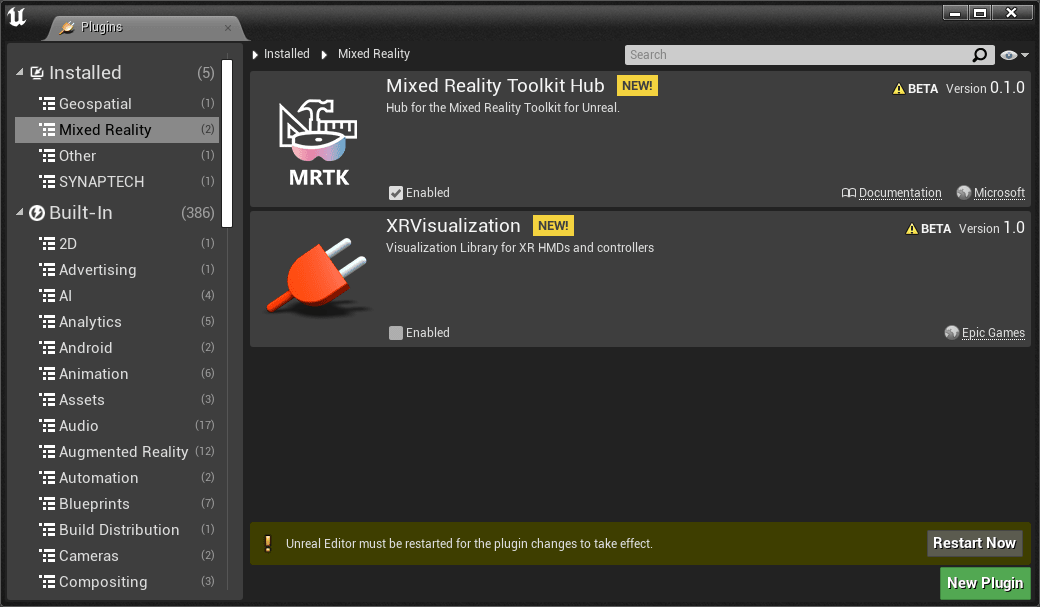The image size is (1040, 607).
Task: Click the Mixed Reality breadcrumb
Action: click(374, 54)
